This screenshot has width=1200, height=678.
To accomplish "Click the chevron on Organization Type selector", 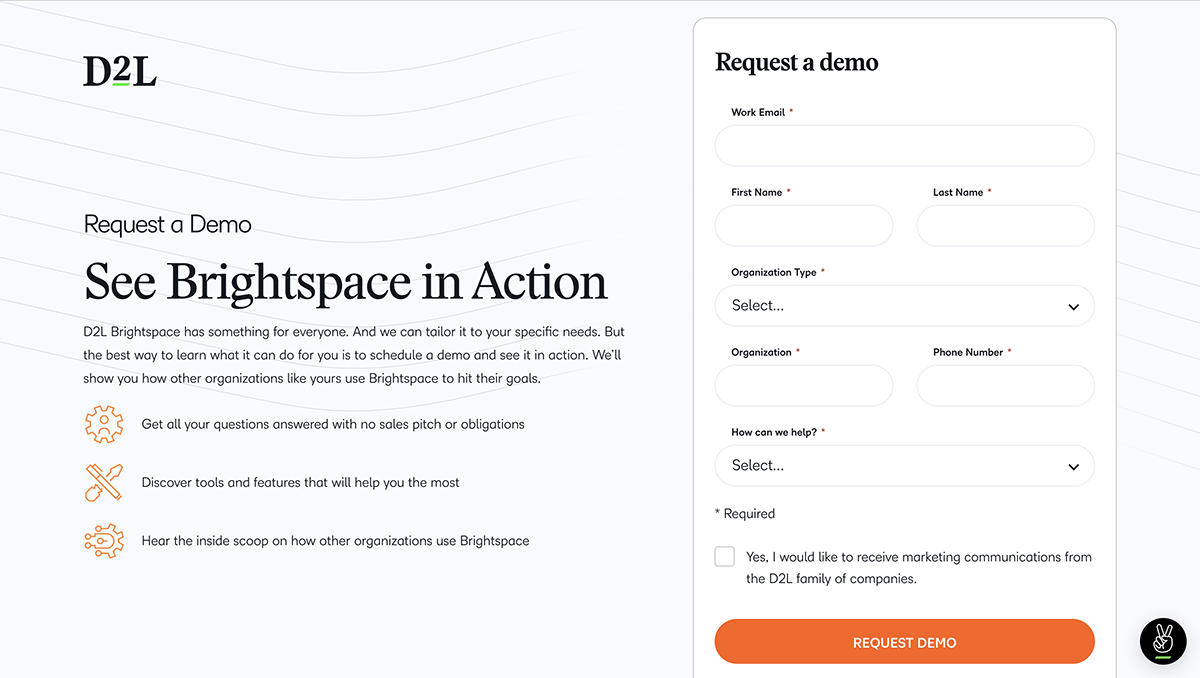I will (x=1073, y=306).
